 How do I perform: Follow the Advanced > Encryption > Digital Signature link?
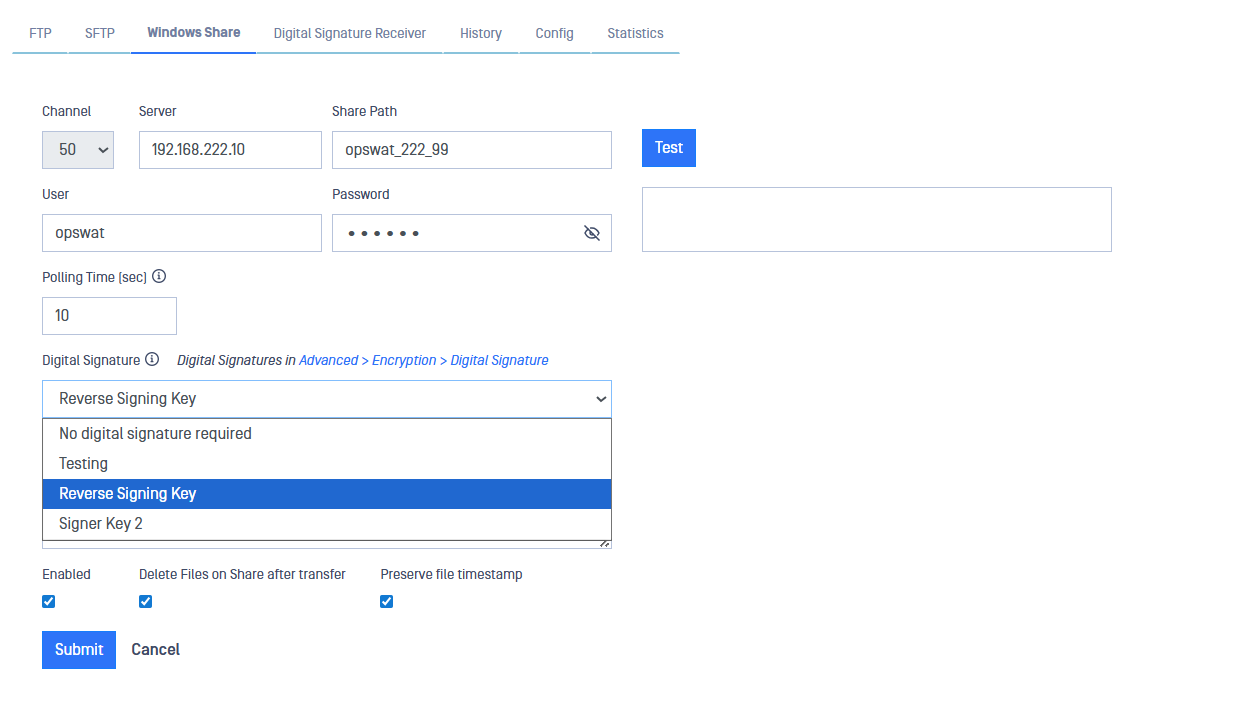[423, 360]
